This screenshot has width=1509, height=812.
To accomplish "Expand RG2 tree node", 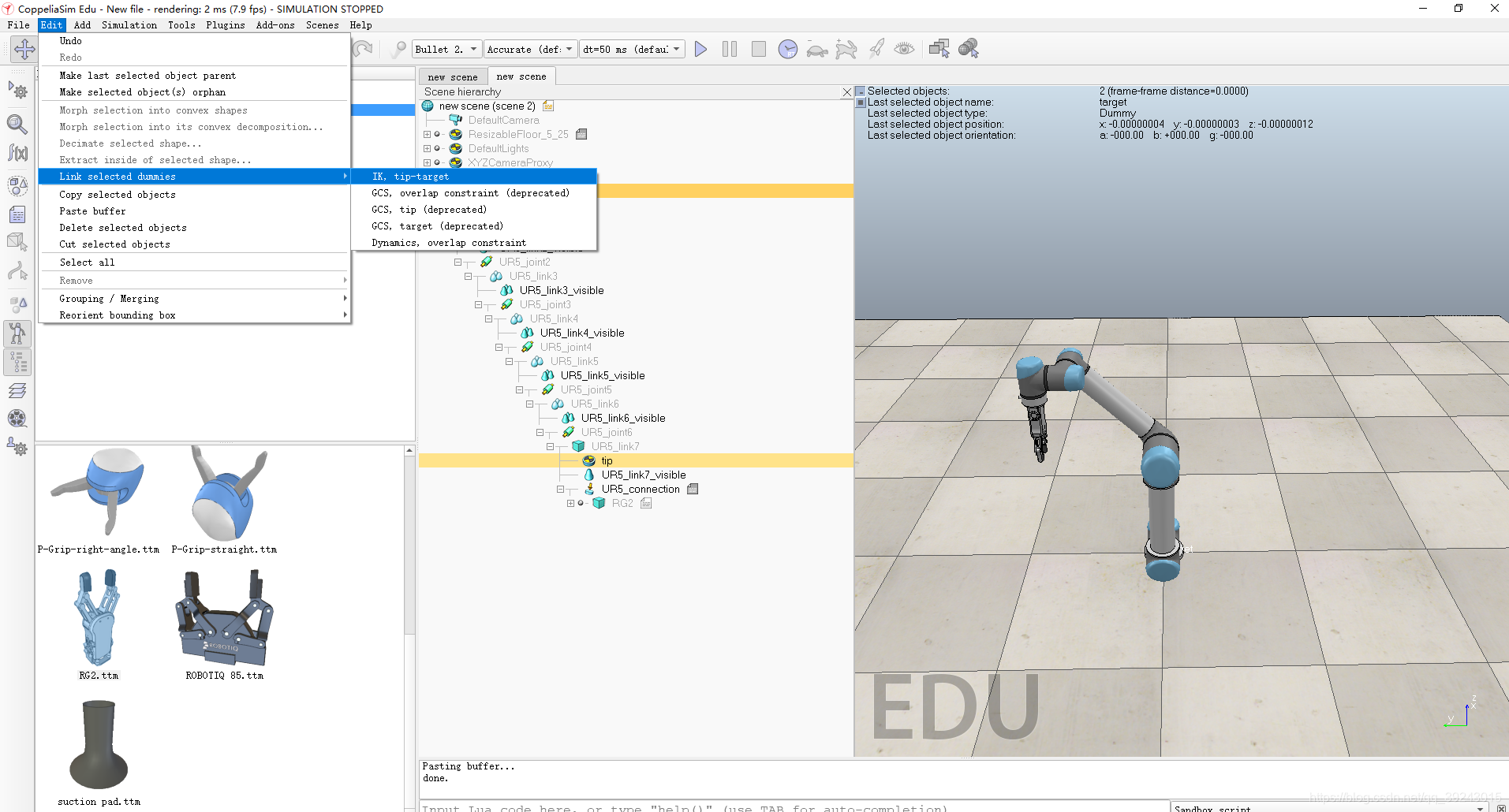I will [x=570, y=503].
